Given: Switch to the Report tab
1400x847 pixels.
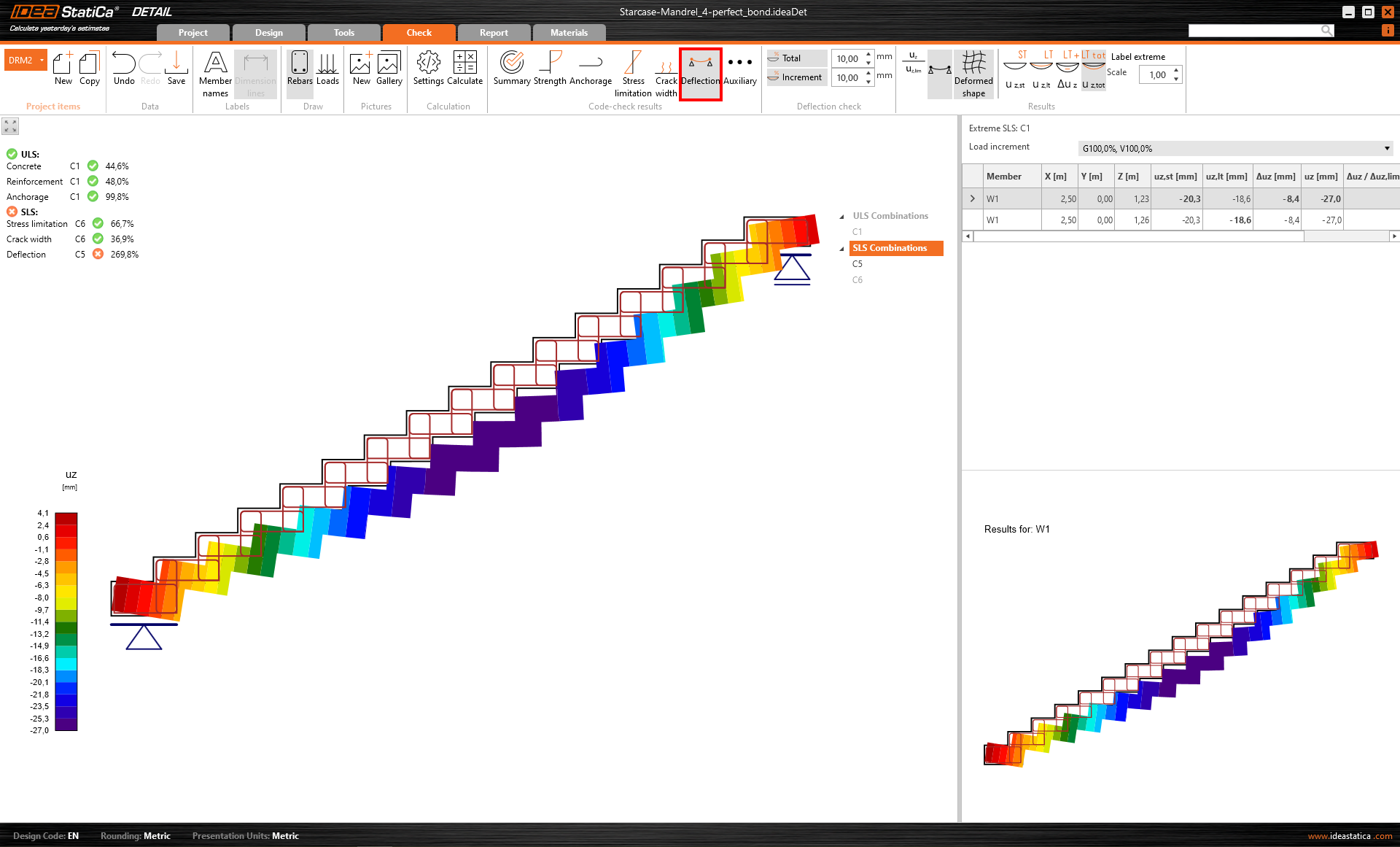Looking at the screenshot, I should pos(494,33).
